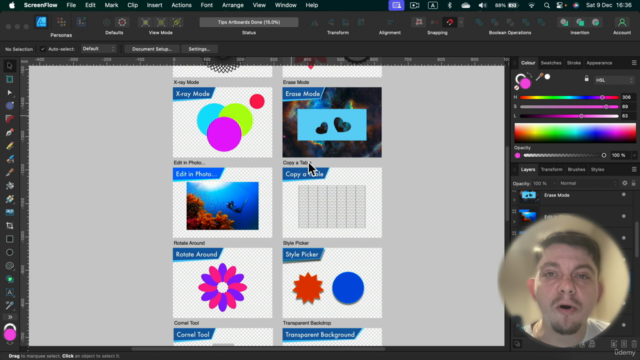Select the Artistic Text tool

coord(9,292)
